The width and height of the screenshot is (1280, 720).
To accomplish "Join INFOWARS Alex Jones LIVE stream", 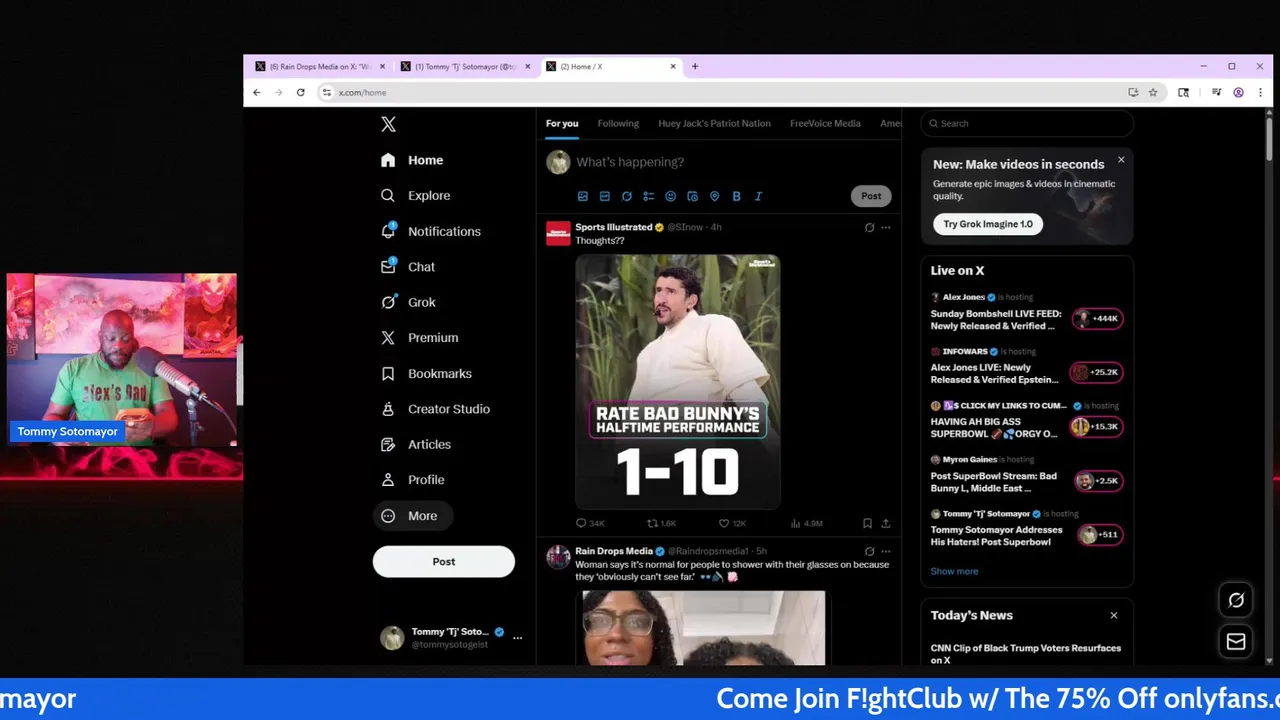I will point(1027,366).
